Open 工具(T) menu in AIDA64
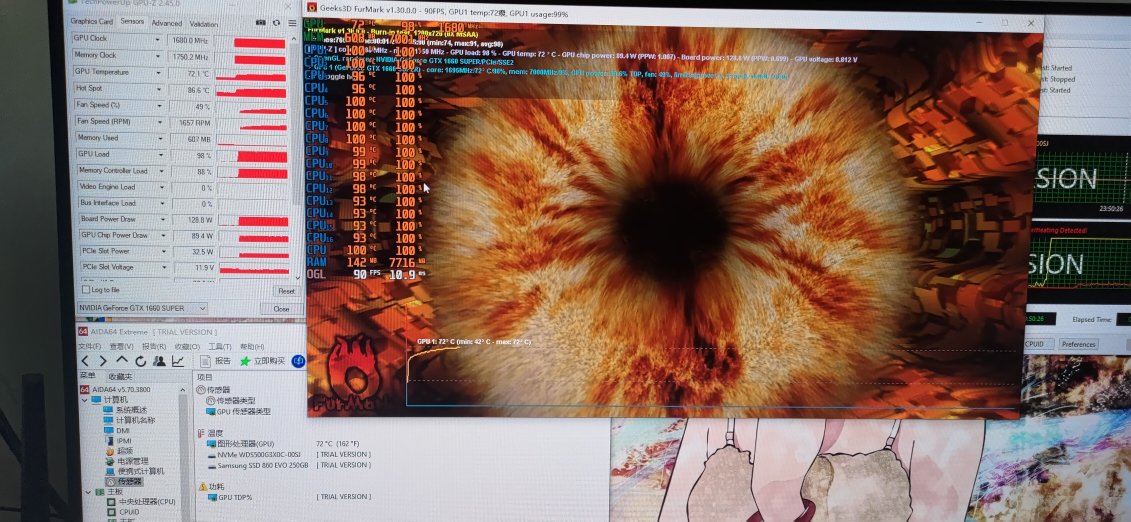This screenshot has height=522, width=1131. (220, 346)
